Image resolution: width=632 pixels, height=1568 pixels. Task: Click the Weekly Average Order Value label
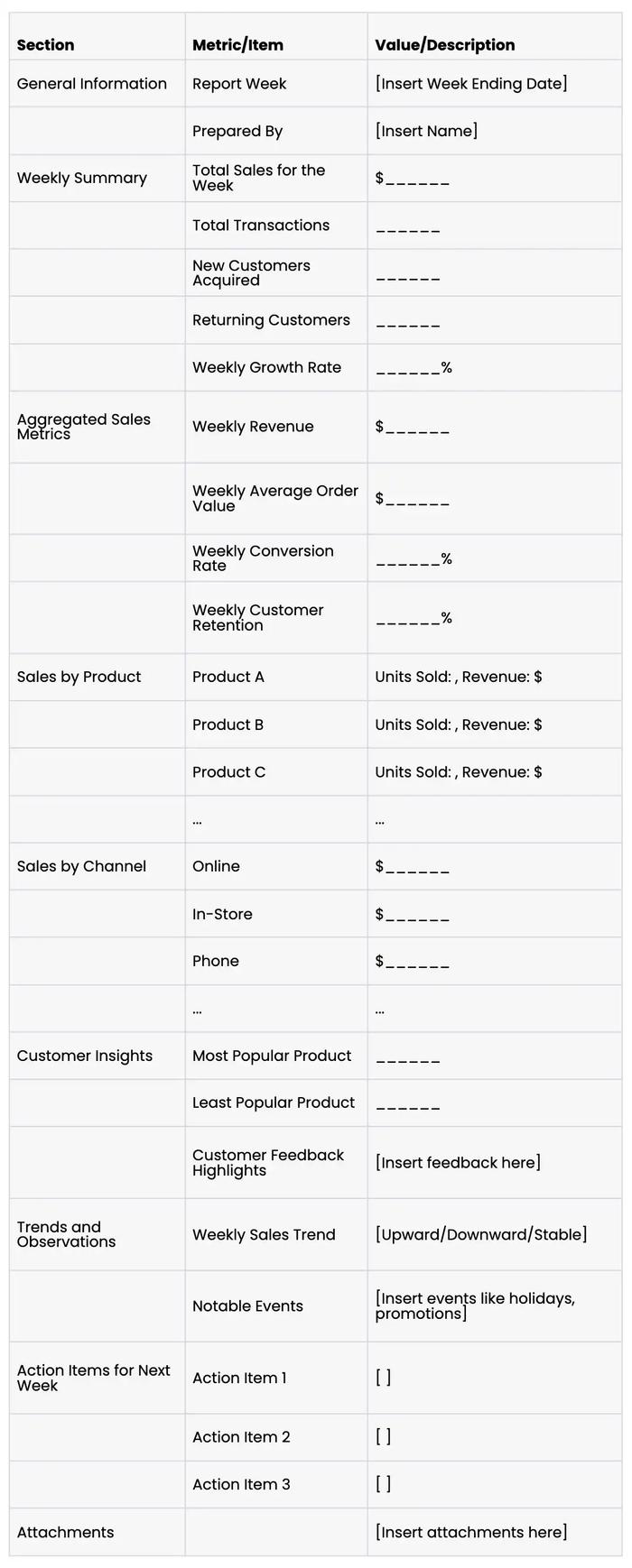tap(274, 498)
